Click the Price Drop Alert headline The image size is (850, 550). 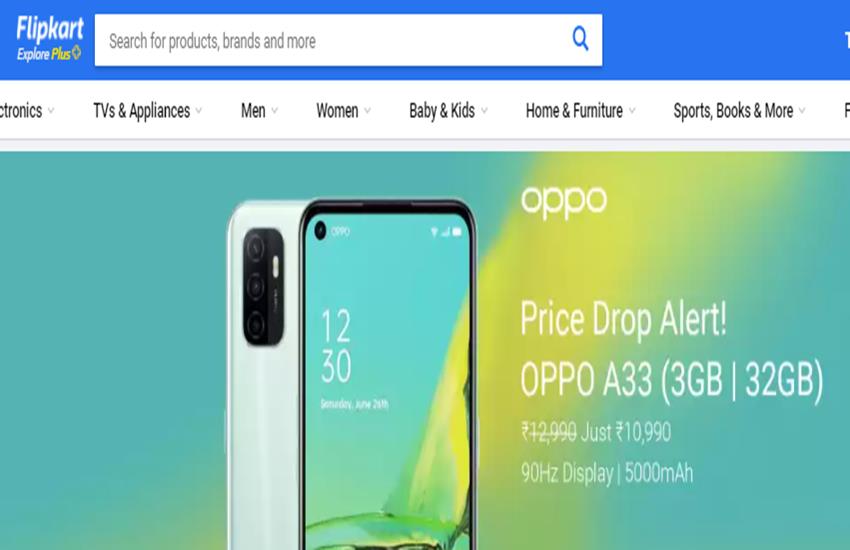(623, 319)
